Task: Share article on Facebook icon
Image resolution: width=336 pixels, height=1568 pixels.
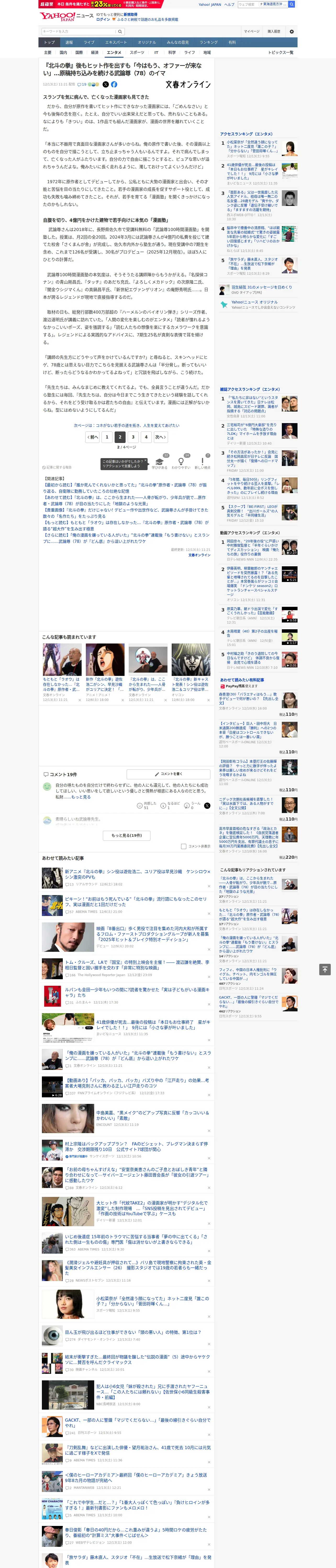Action: (114, 85)
